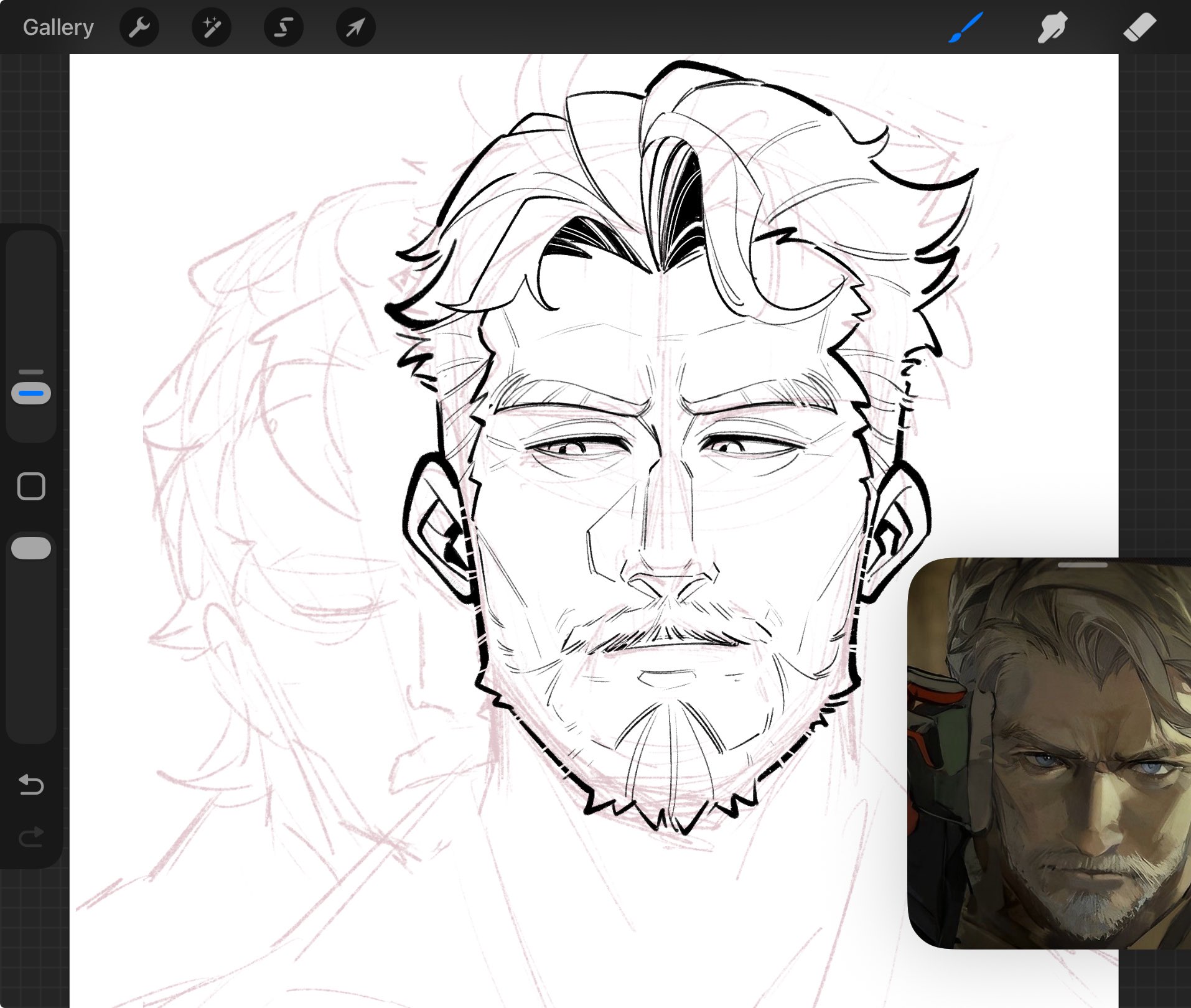Activate the Transform arrow tool

coord(355,27)
